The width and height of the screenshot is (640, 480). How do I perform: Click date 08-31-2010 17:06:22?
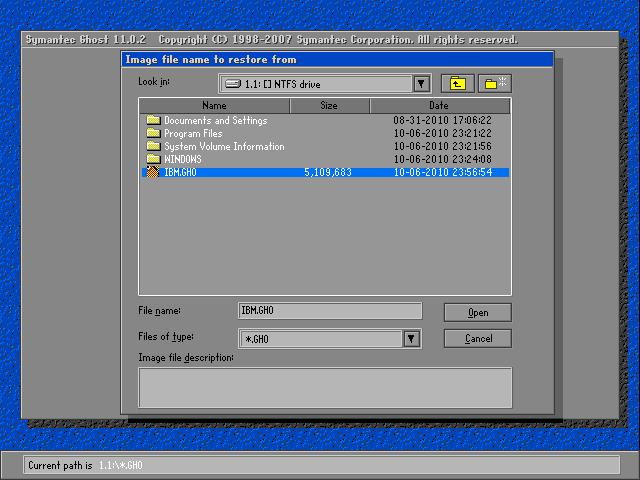point(442,120)
